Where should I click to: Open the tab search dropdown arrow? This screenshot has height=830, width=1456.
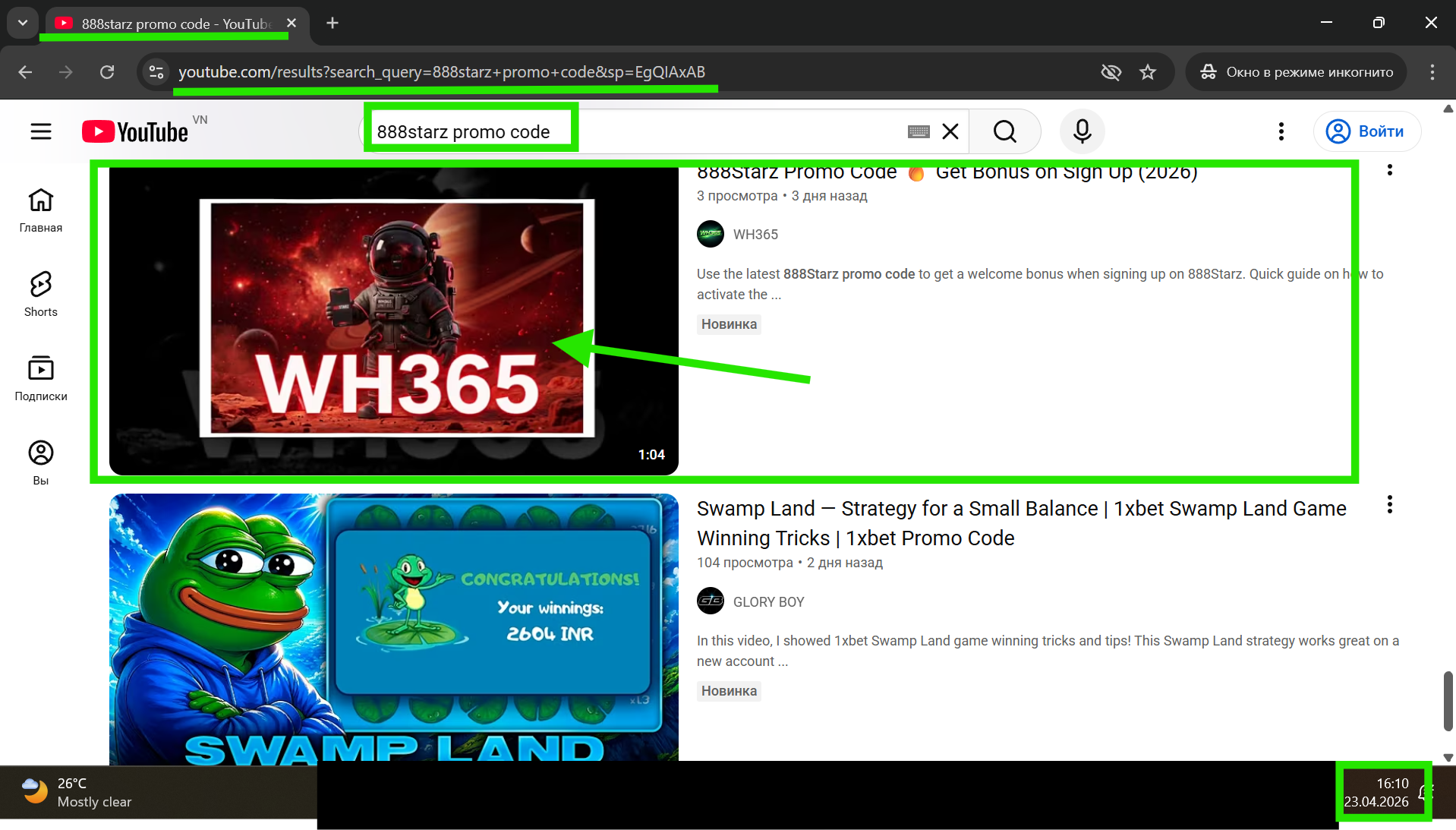pos(23,23)
